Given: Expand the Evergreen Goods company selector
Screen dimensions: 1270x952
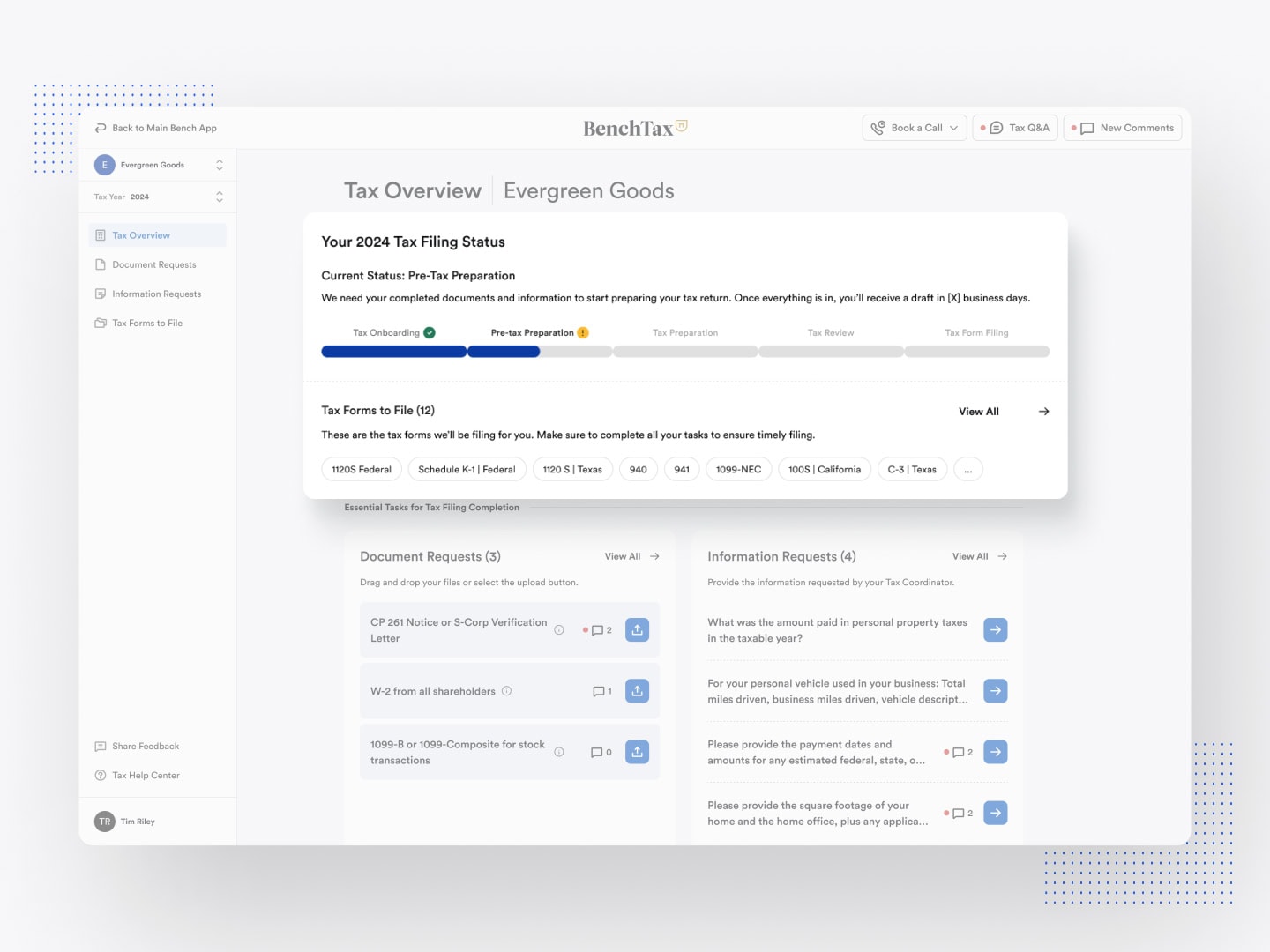Looking at the screenshot, I should click(x=220, y=165).
